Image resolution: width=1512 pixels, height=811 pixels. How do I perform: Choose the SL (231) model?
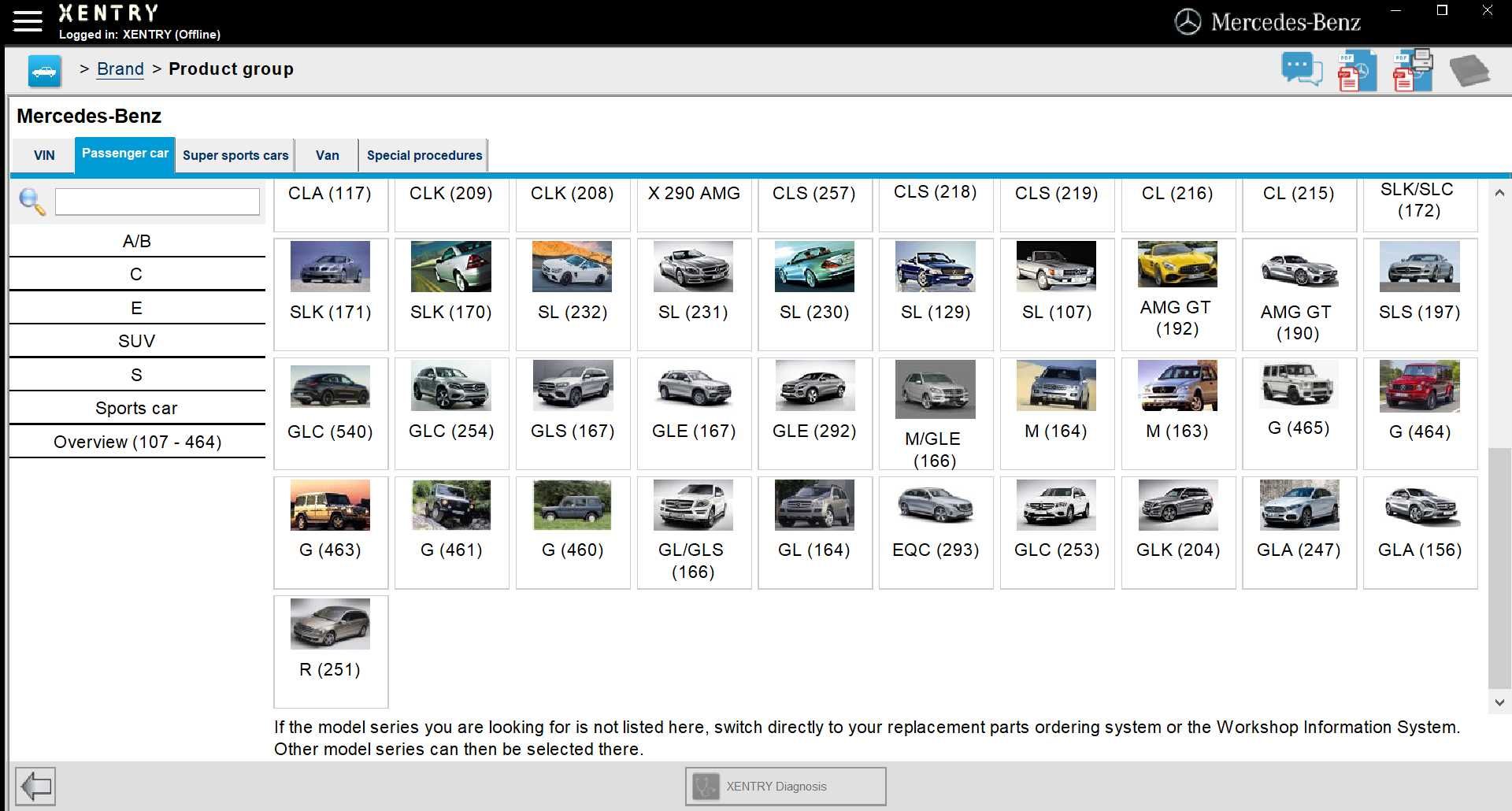pos(694,294)
